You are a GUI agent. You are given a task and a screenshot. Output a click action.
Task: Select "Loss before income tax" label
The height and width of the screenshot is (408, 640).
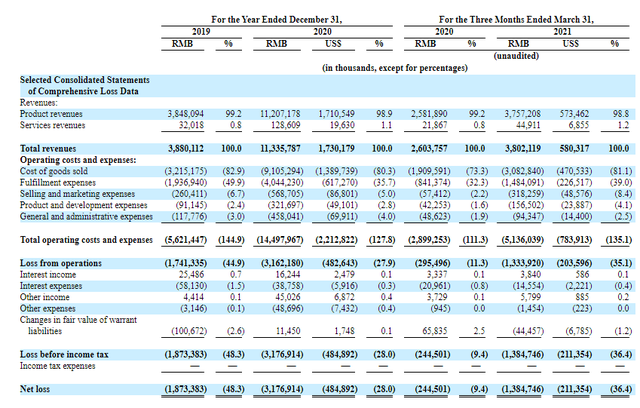coord(64,355)
